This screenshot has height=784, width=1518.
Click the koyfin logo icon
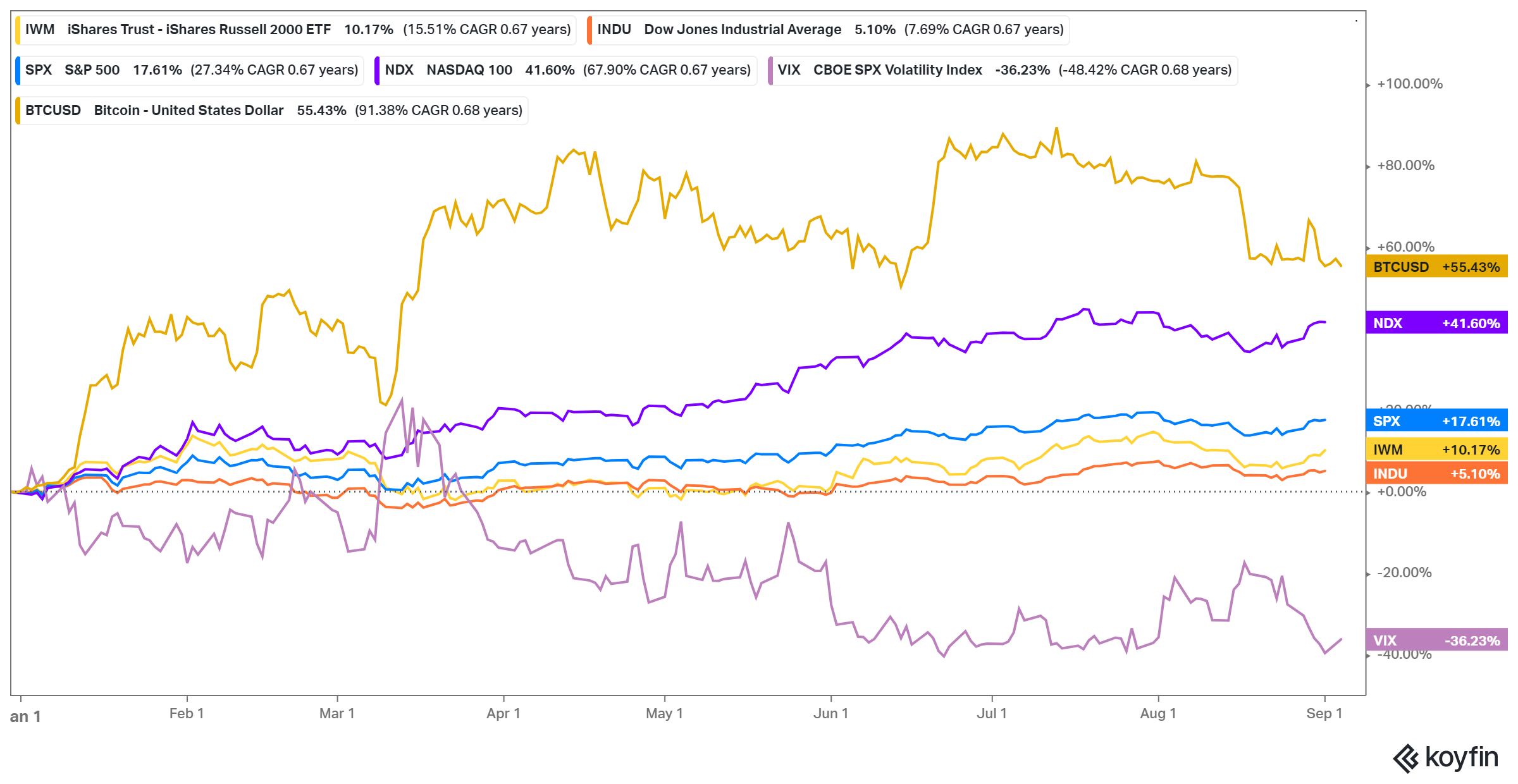1406,758
